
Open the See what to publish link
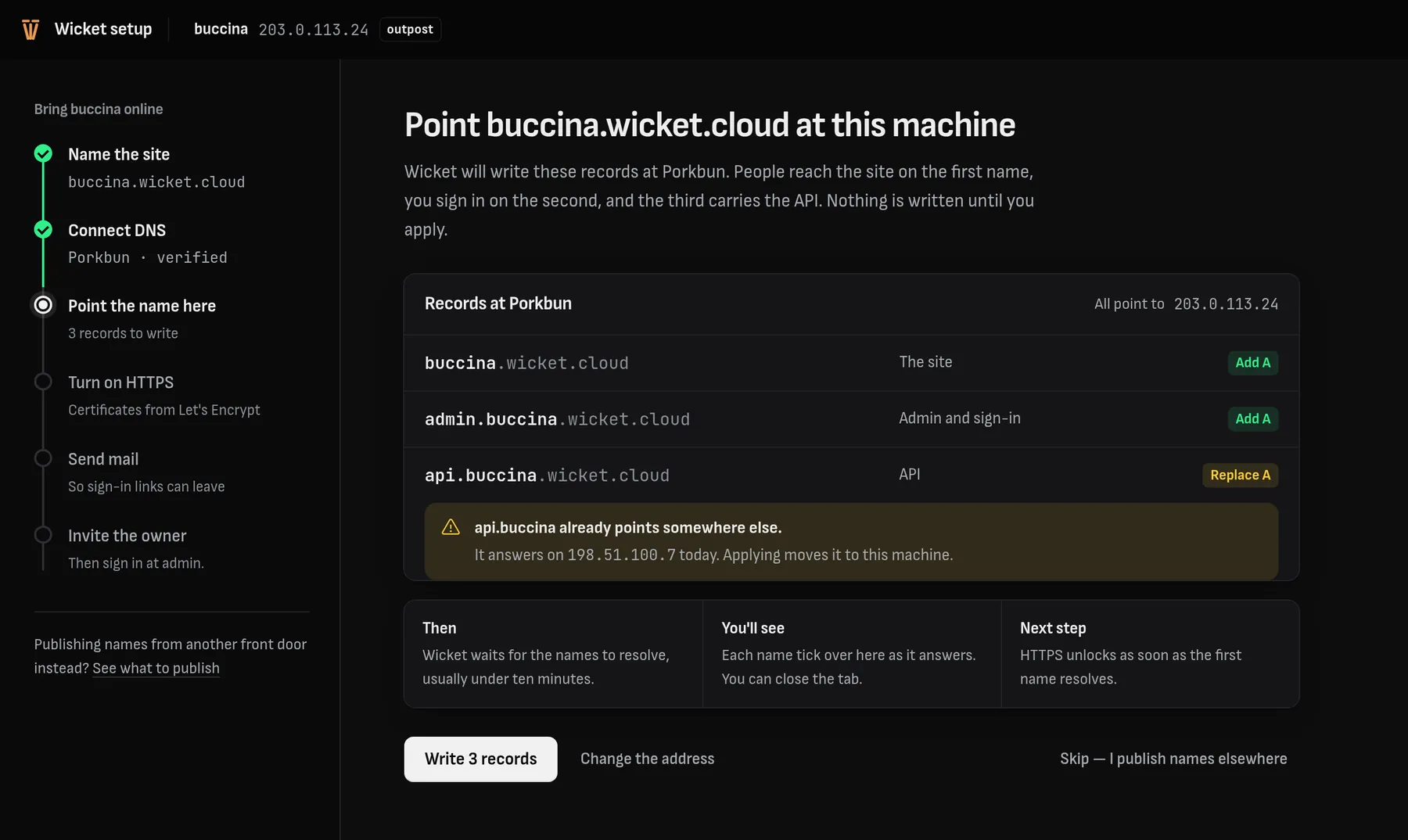[x=156, y=668]
